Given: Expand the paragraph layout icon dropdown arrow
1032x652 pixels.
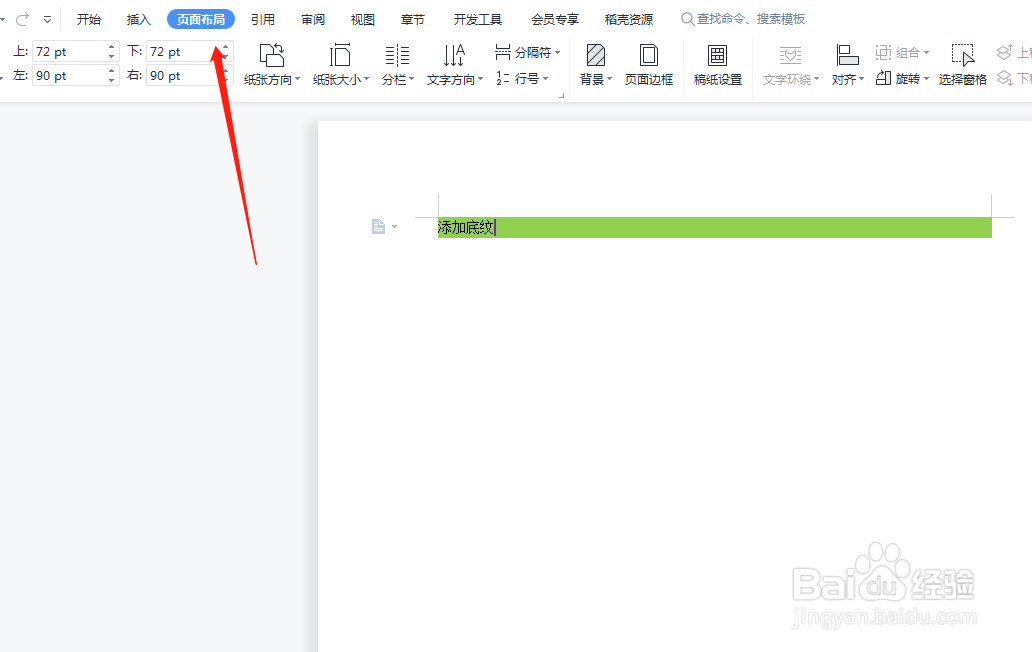Looking at the screenshot, I should 394,226.
